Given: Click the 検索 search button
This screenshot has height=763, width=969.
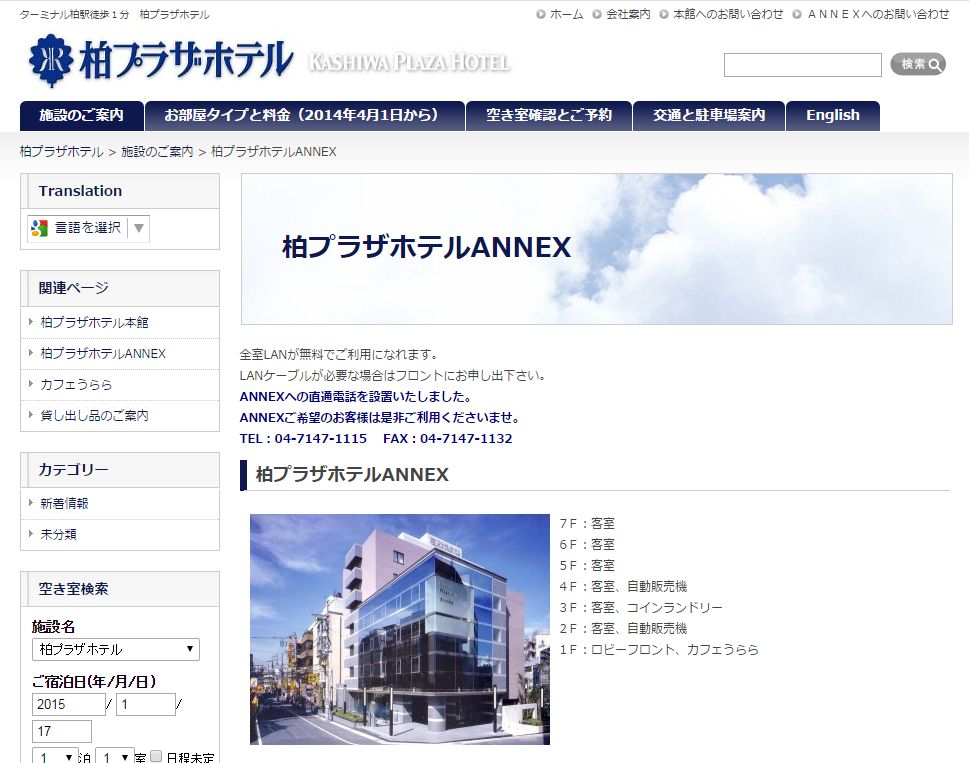Looking at the screenshot, I should click(918, 64).
